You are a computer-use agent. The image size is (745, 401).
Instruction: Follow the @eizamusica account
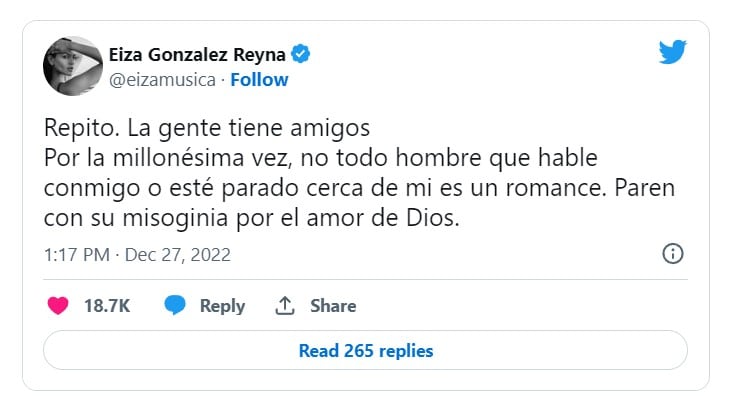pos(259,79)
